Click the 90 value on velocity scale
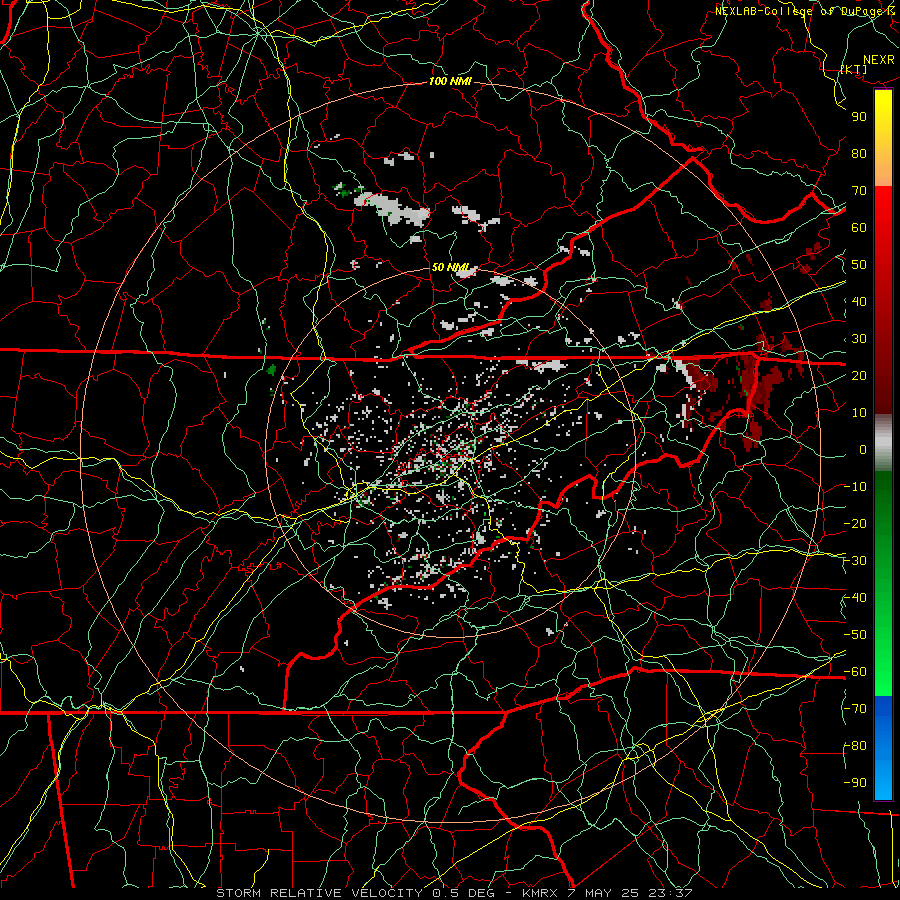The width and height of the screenshot is (900, 900). click(x=859, y=117)
